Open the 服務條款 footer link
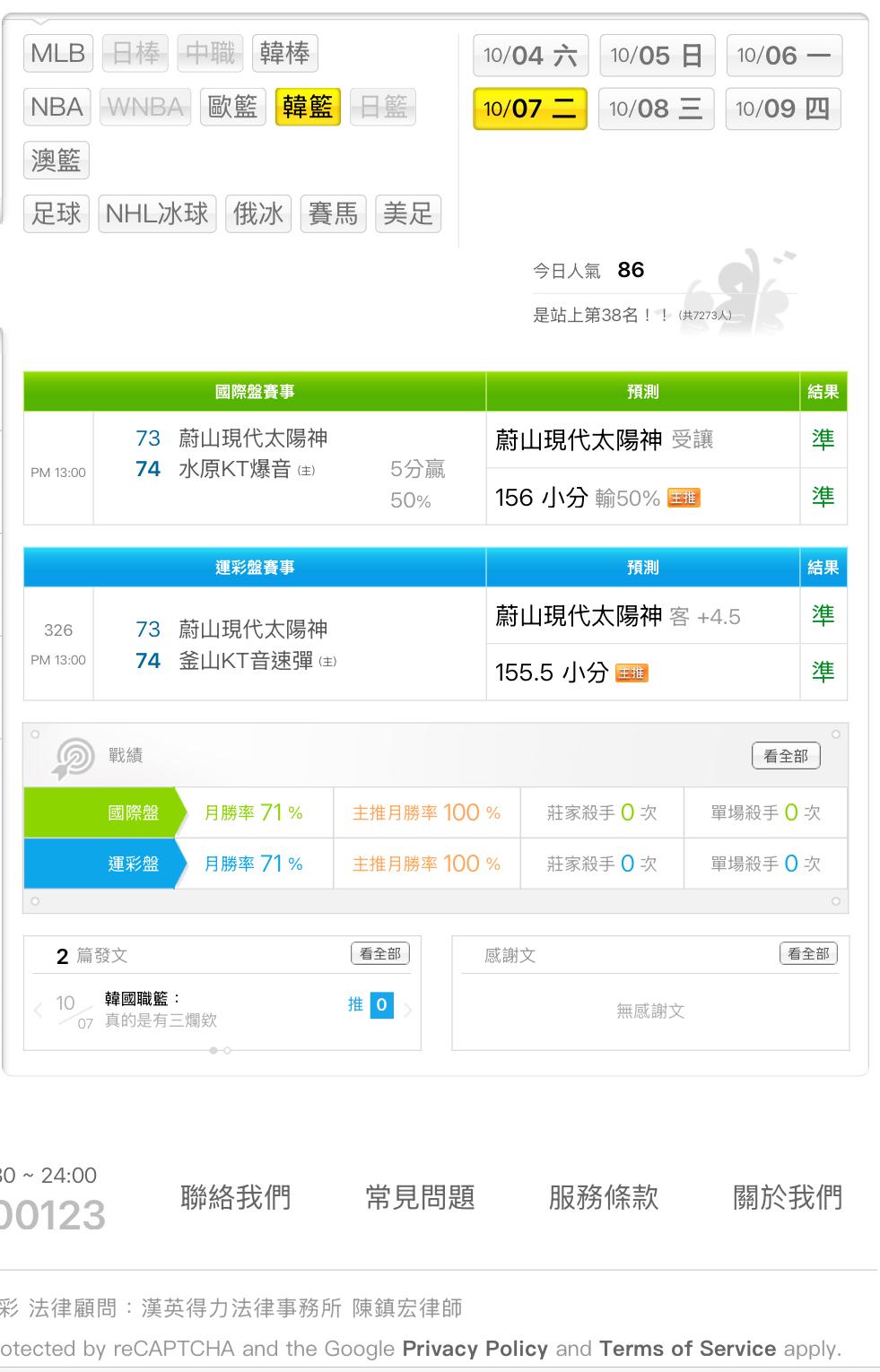Image resolution: width=880 pixels, height=1372 pixels. [604, 1197]
